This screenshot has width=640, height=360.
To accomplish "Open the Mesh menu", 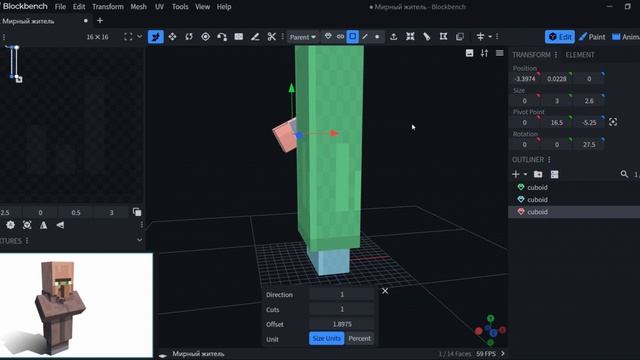I will pos(138,7).
